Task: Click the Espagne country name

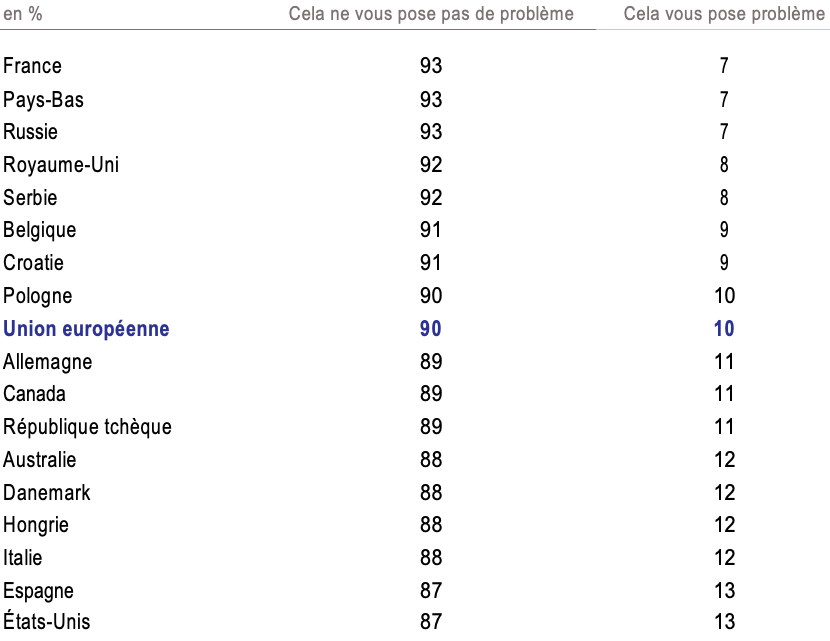Action: coord(38,591)
